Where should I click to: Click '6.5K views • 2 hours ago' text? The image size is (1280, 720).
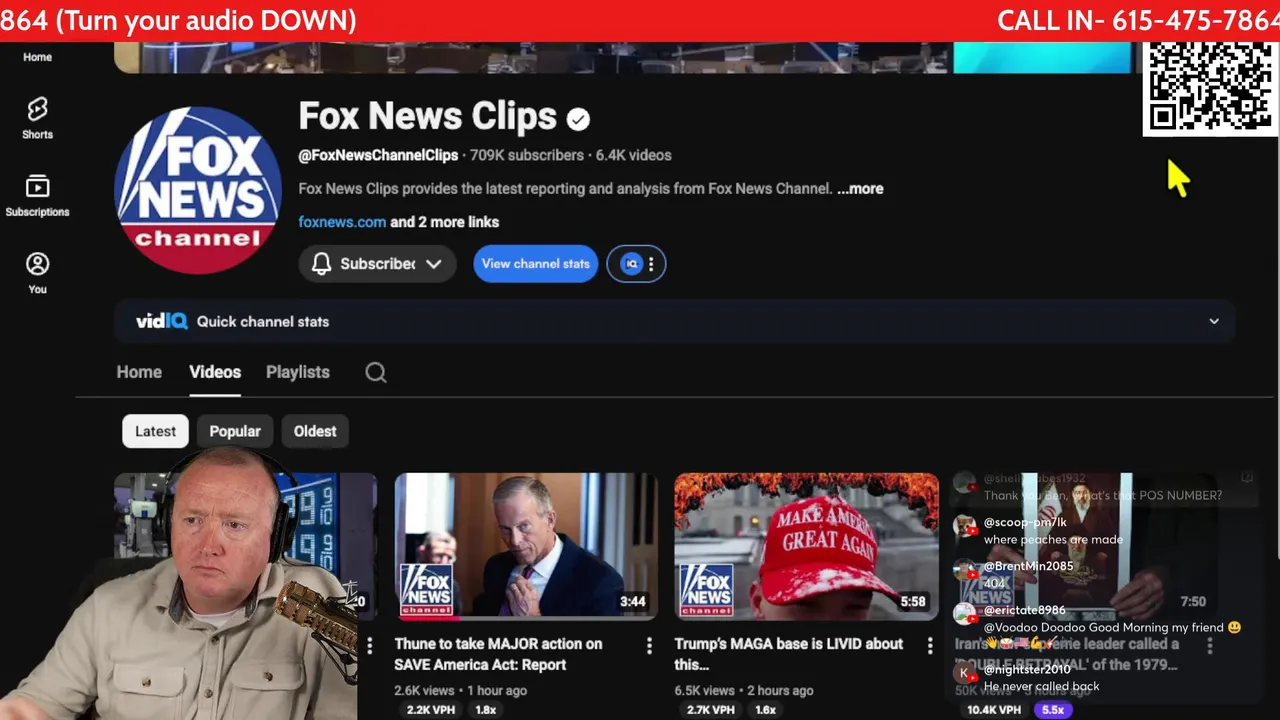point(743,690)
